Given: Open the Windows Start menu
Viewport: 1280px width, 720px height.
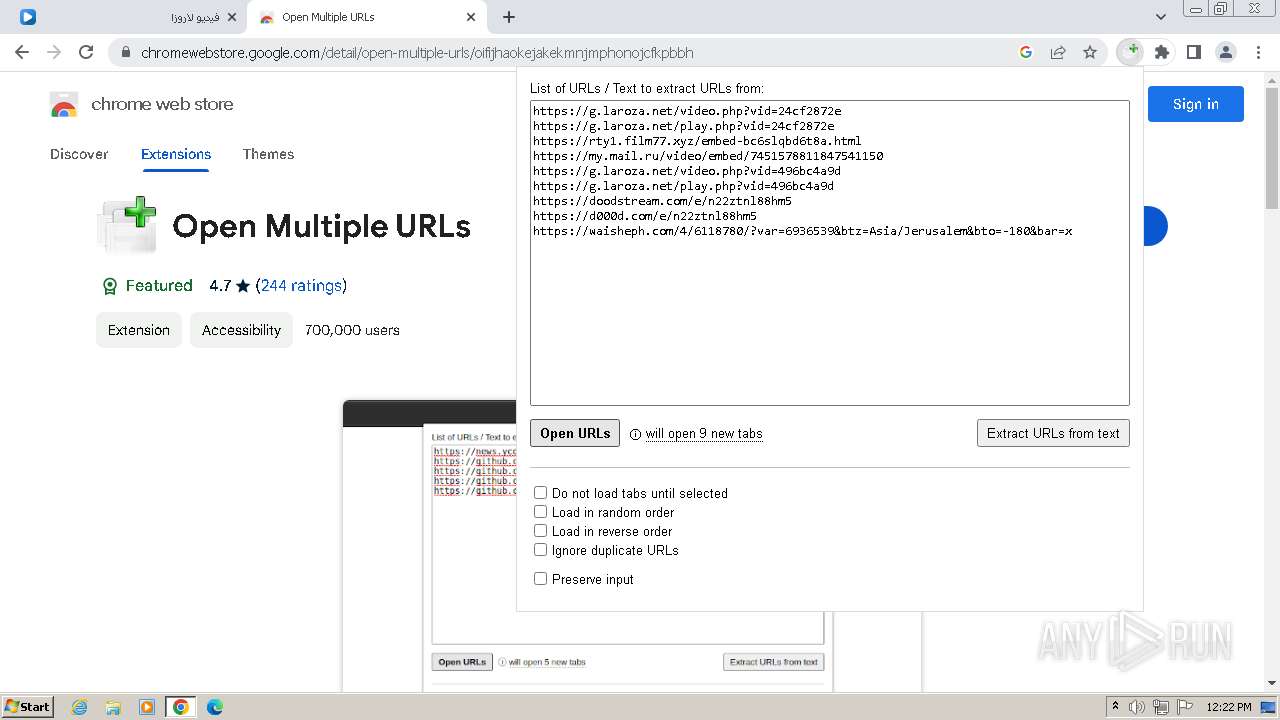Looking at the screenshot, I should pyautogui.click(x=27, y=706).
